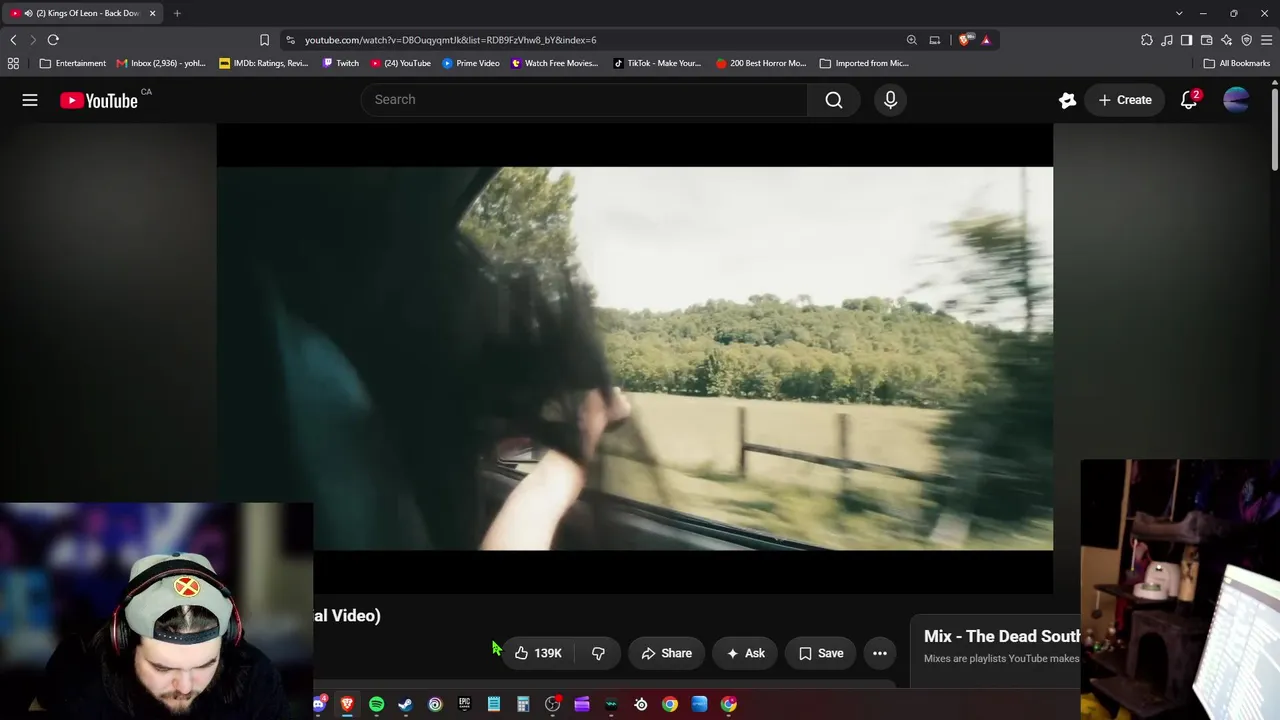Image resolution: width=1280 pixels, height=720 pixels.
Task: Like the video with 139K likes
Action: pos(538,653)
